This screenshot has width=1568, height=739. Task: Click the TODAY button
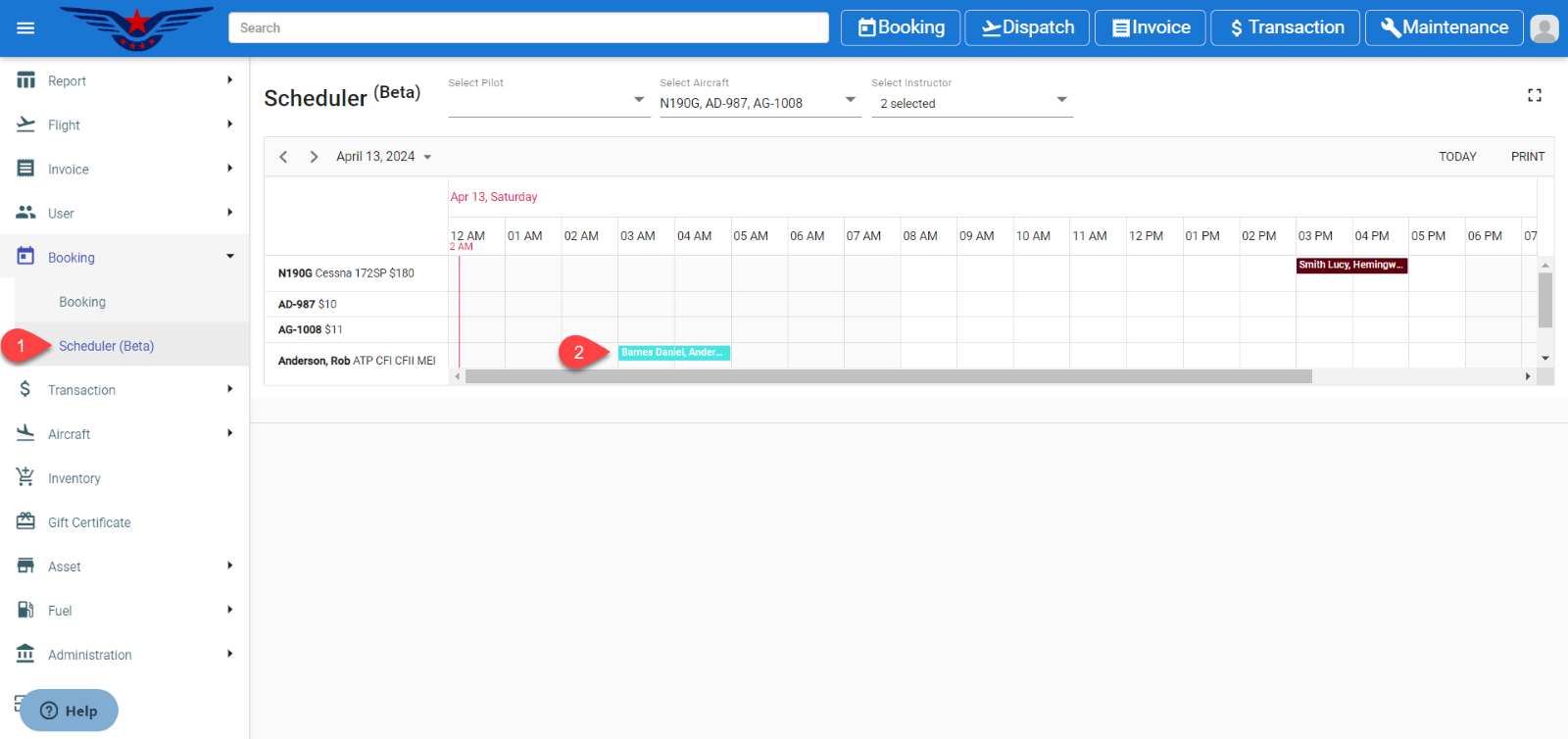1456,157
